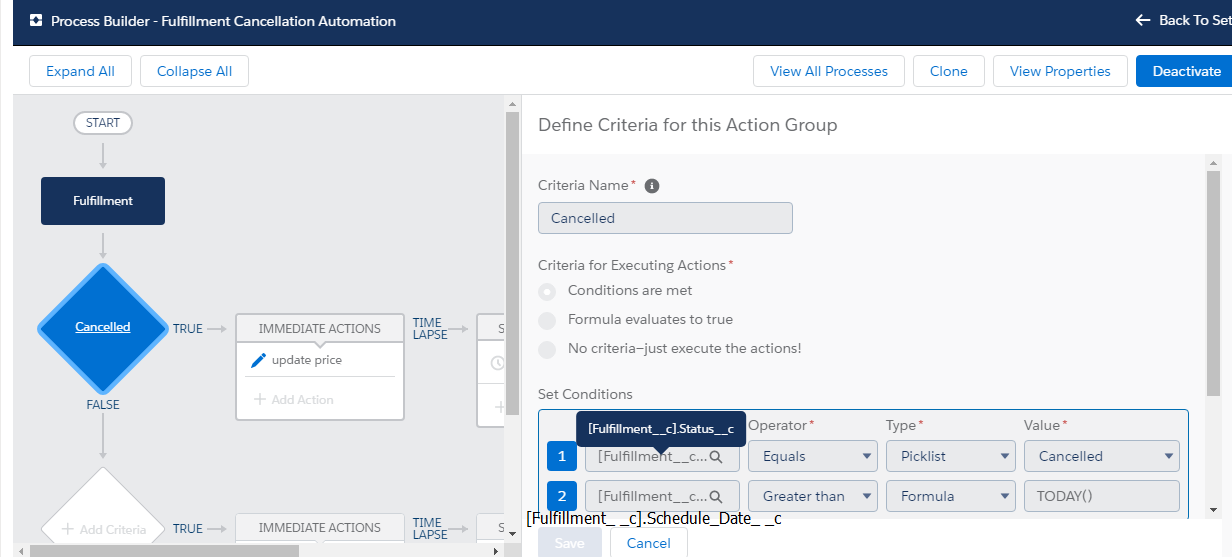Select 'Conditions are met' radio option
The width and height of the screenshot is (1232, 557).
pos(547,291)
